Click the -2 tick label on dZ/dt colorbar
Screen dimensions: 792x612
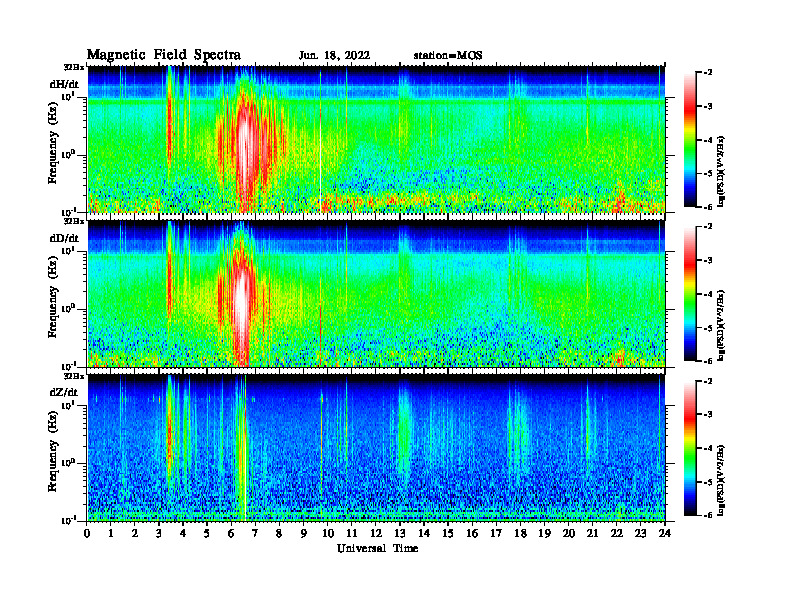pos(708,381)
